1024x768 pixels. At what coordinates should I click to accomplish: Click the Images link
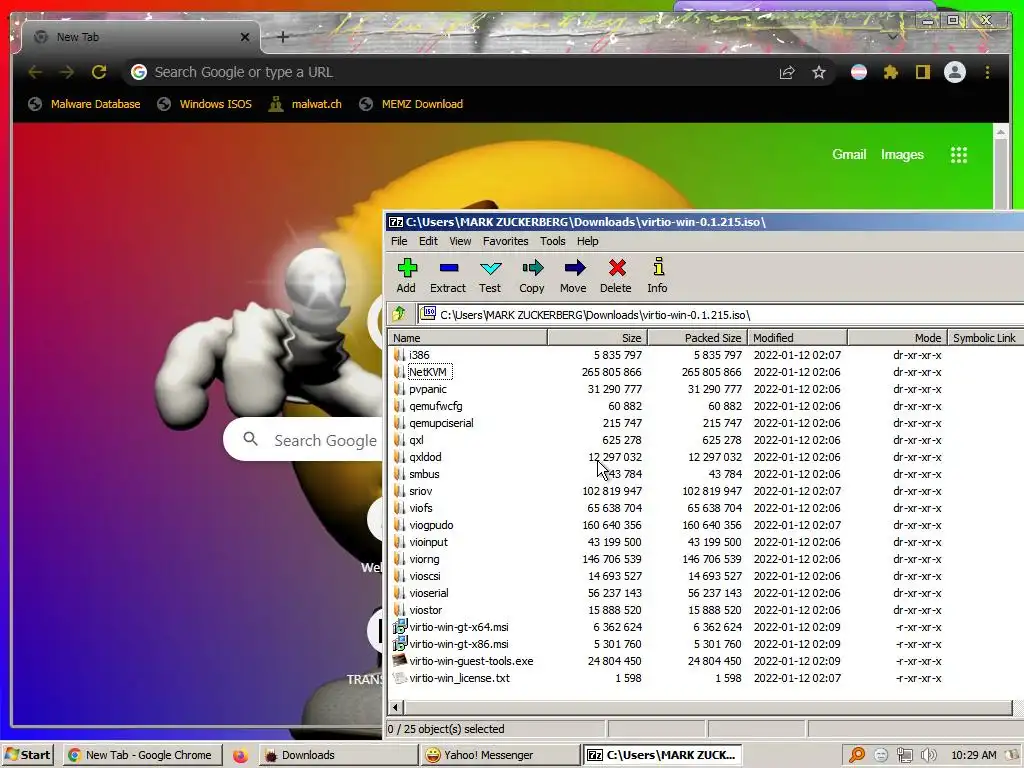[x=902, y=155]
